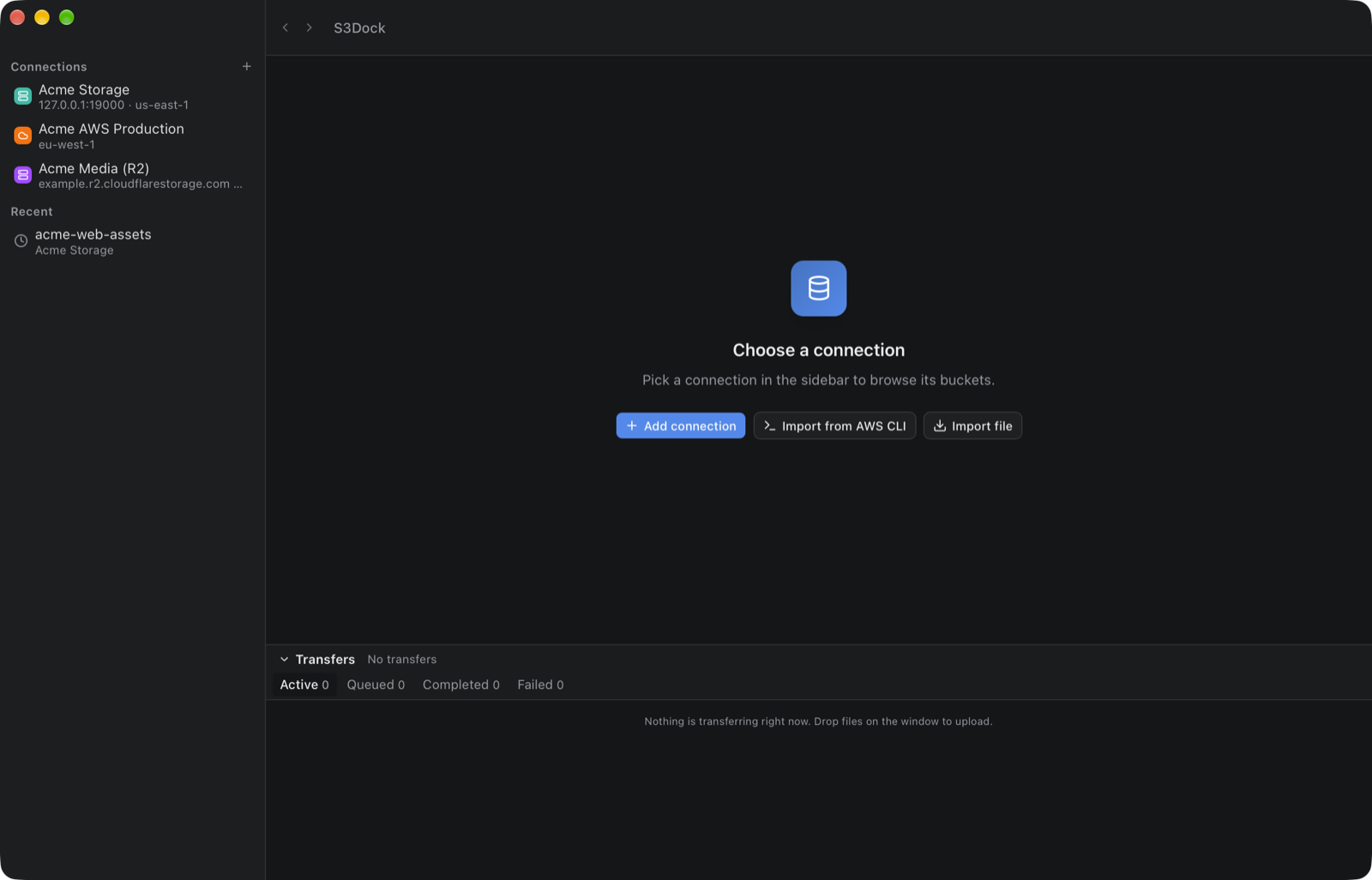The width and height of the screenshot is (1372, 880).
Task: Minimize the window with yellow button
Action: tap(42, 17)
